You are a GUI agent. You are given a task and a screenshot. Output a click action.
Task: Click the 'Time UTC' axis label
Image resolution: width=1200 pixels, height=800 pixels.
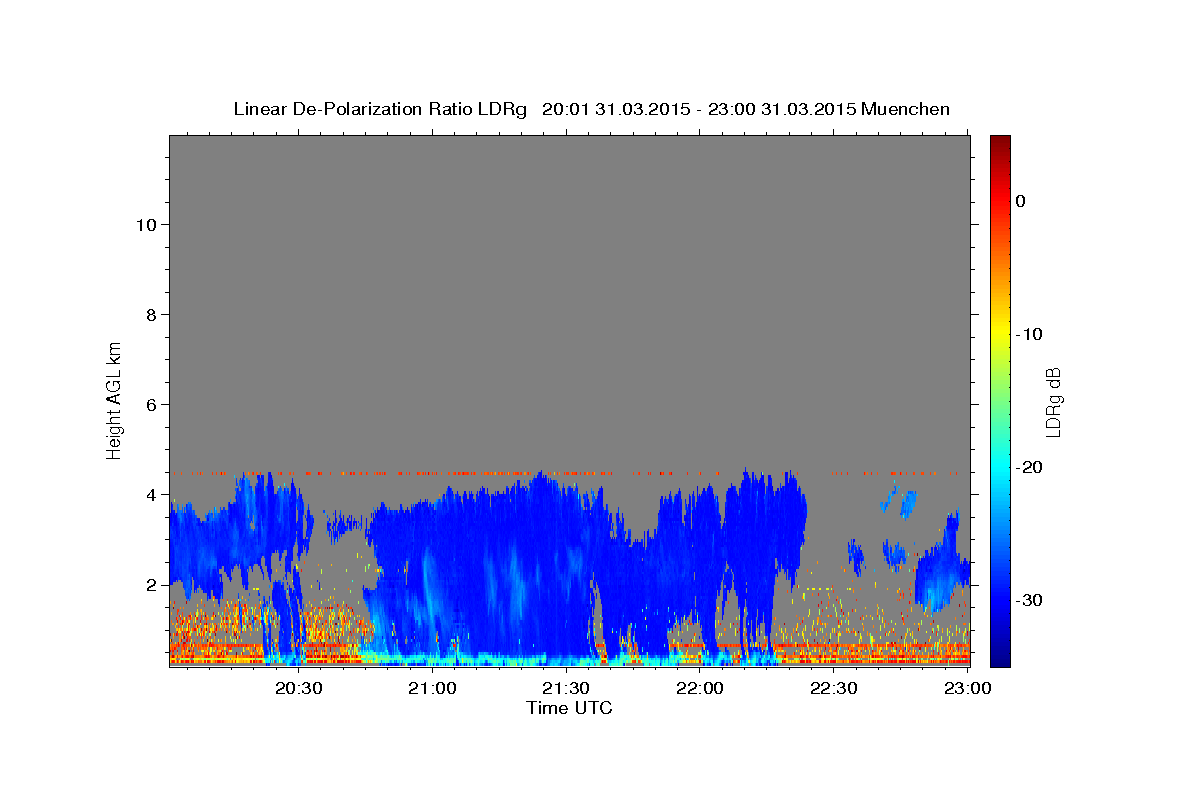click(570, 708)
